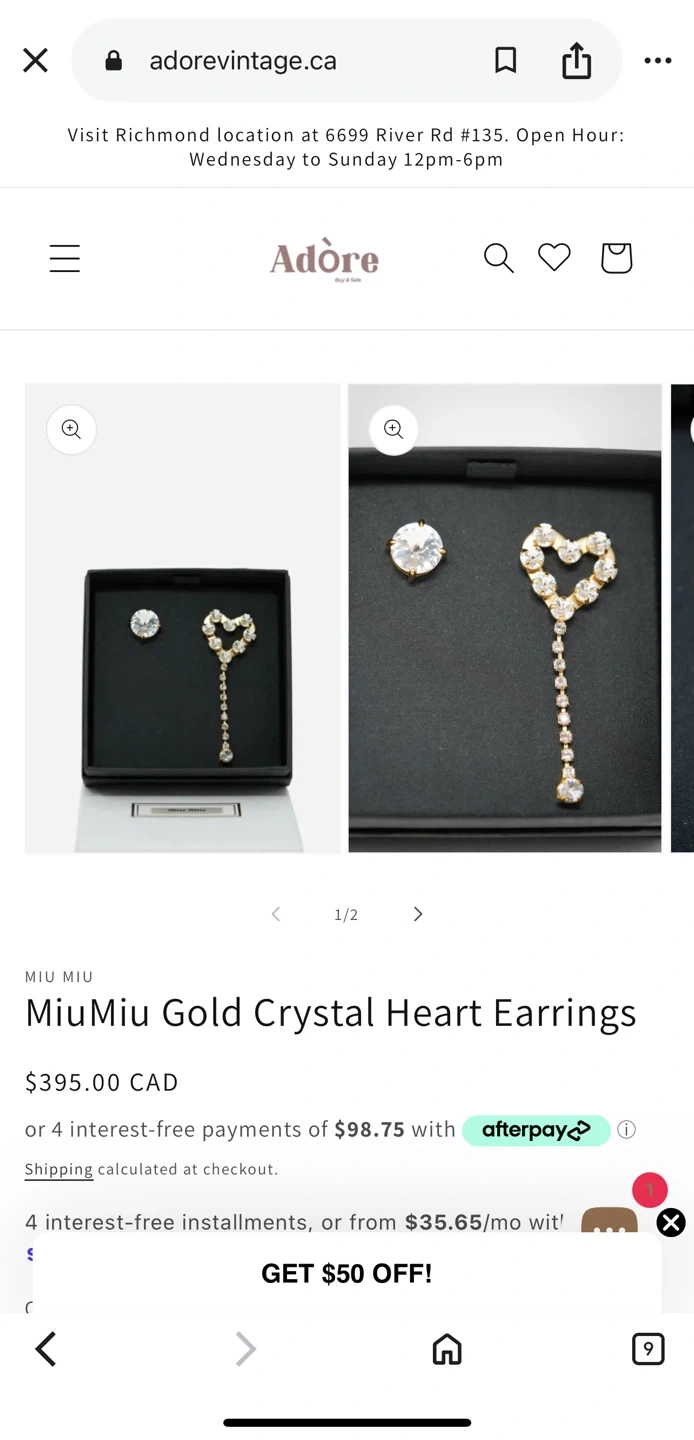Screen dimensions: 694x1440
Task: Go to the browser home page
Action: click(x=447, y=1349)
